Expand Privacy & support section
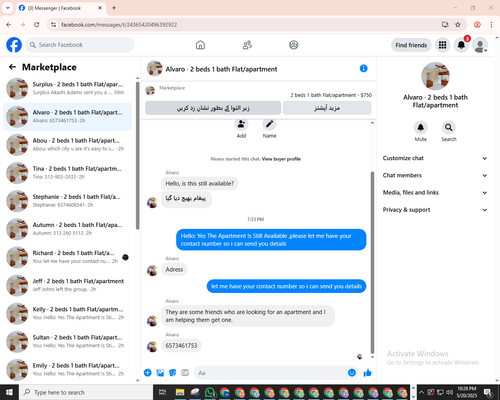This screenshot has width=500, height=400. [435, 210]
